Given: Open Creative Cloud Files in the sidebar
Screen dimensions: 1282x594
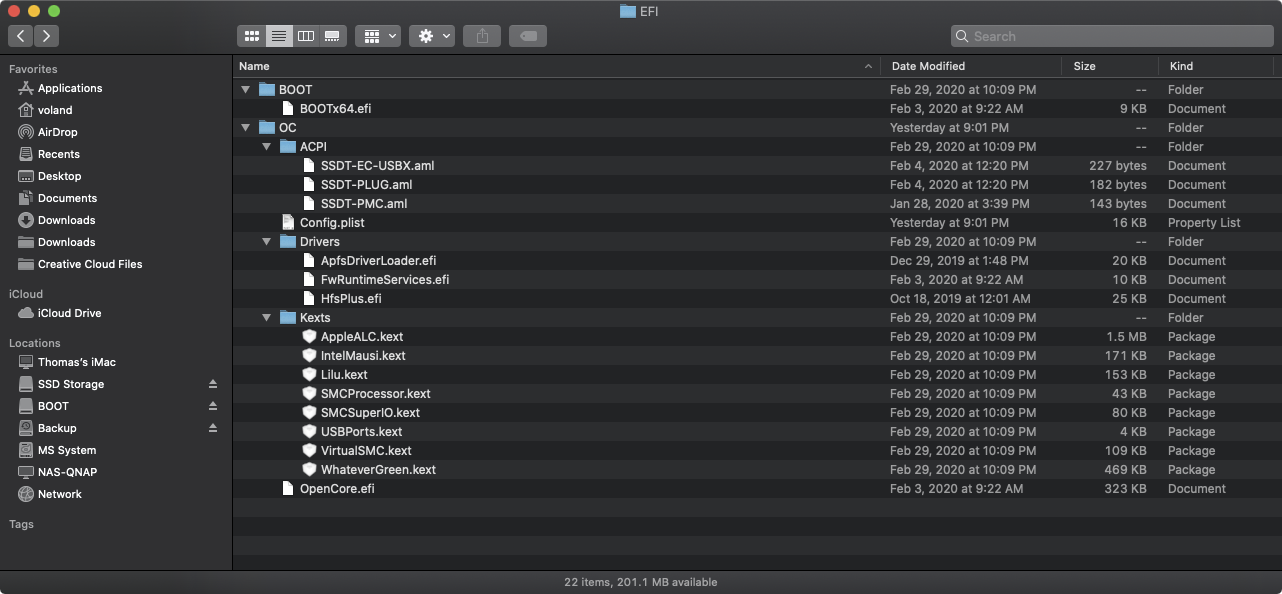Looking at the screenshot, I should (x=90, y=264).
